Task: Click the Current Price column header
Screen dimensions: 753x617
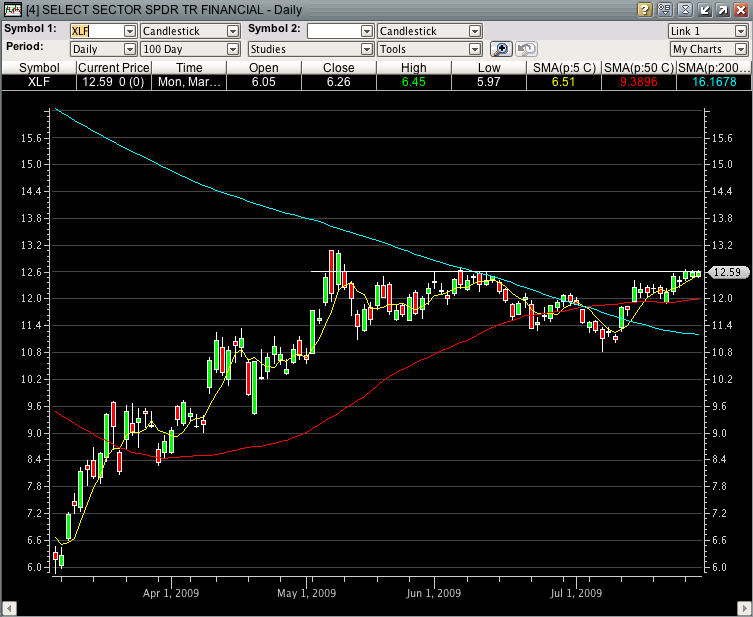Action: [x=113, y=67]
